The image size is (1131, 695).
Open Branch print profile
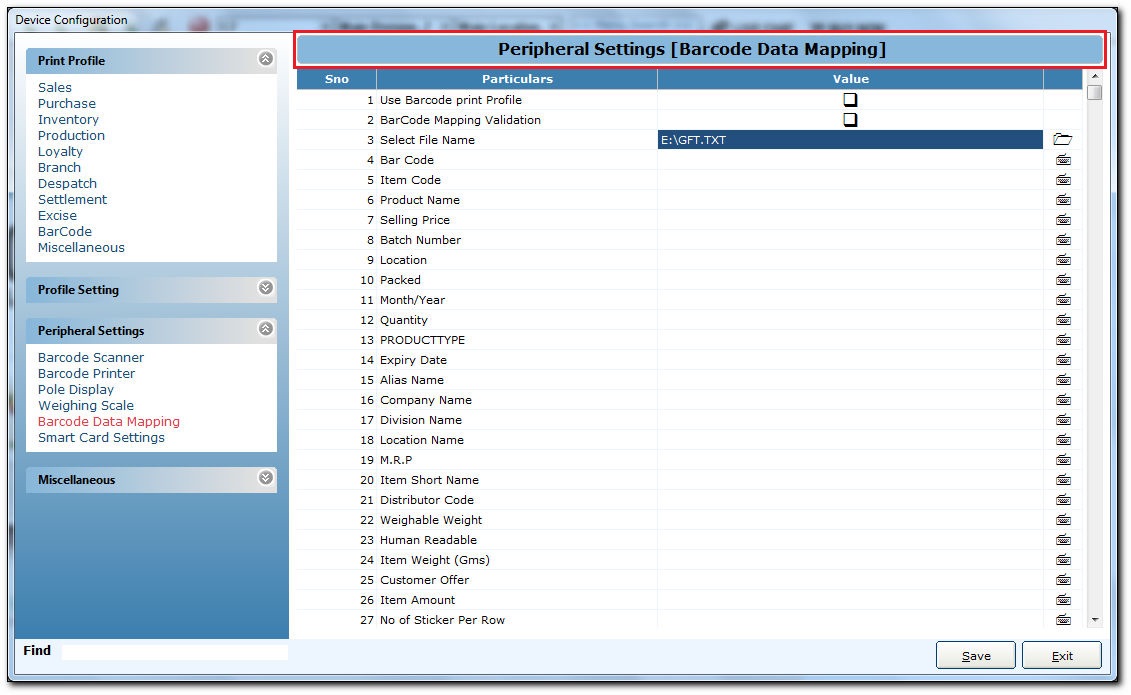click(x=59, y=167)
